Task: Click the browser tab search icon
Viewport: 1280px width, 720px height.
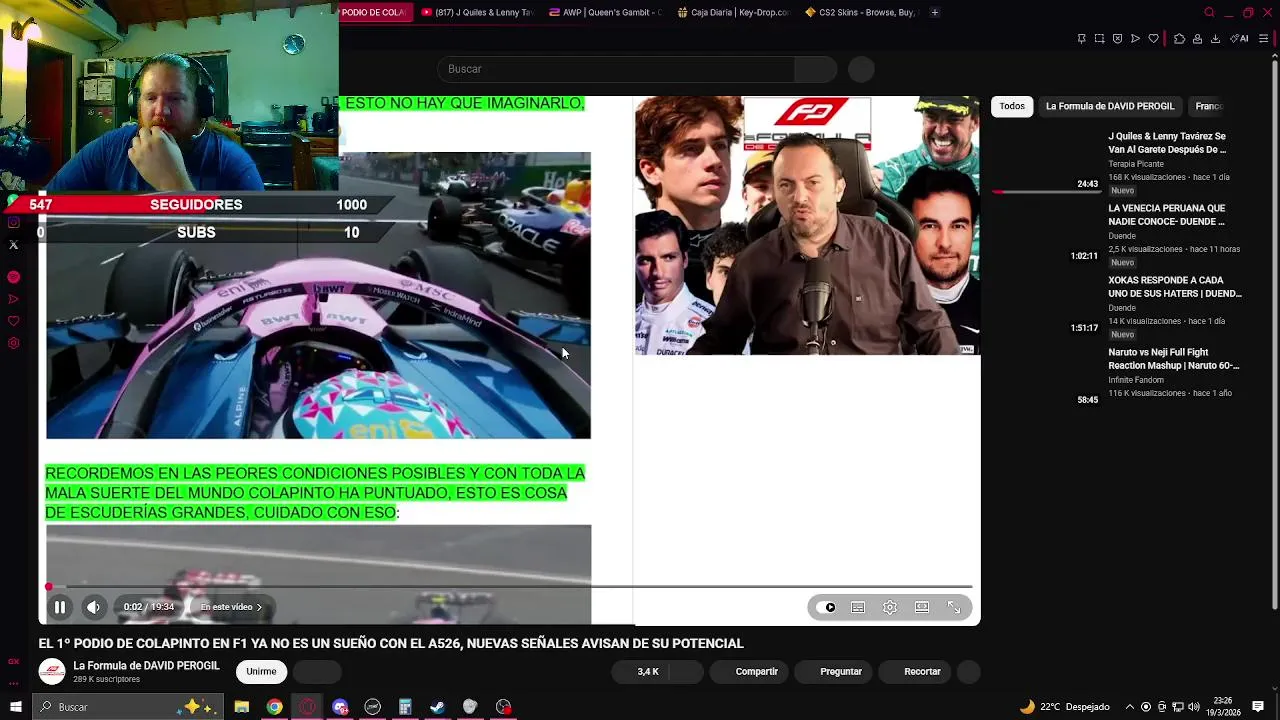Action: pos(1209,12)
